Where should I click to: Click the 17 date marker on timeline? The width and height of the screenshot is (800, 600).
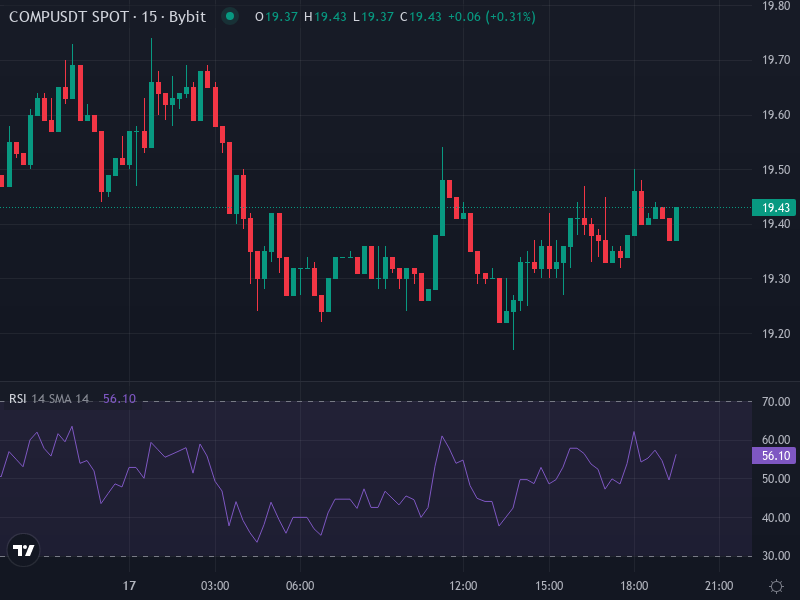(128, 587)
